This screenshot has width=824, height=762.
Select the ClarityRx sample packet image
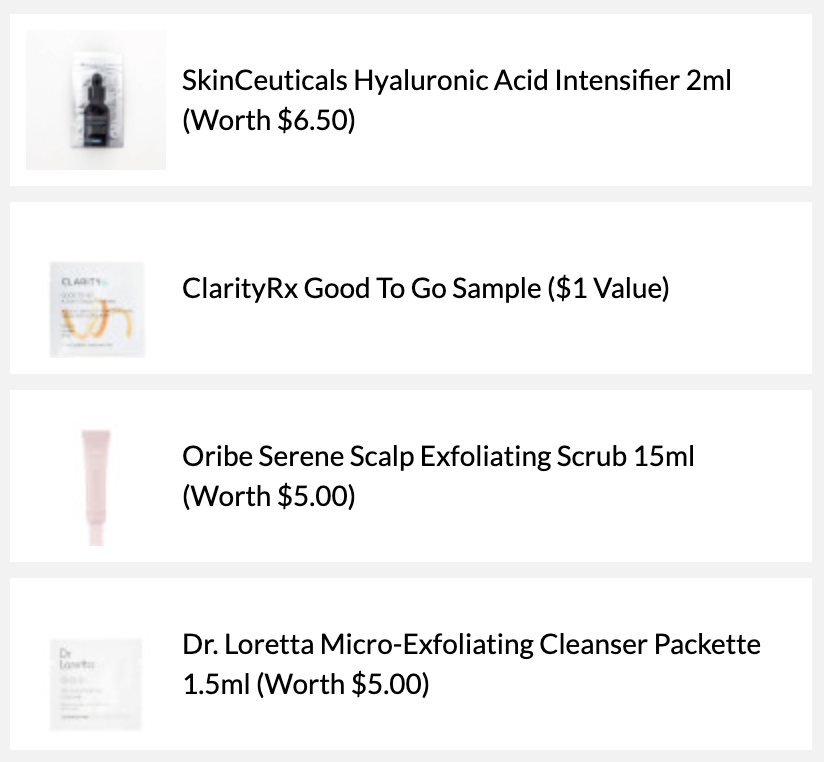click(97, 310)
